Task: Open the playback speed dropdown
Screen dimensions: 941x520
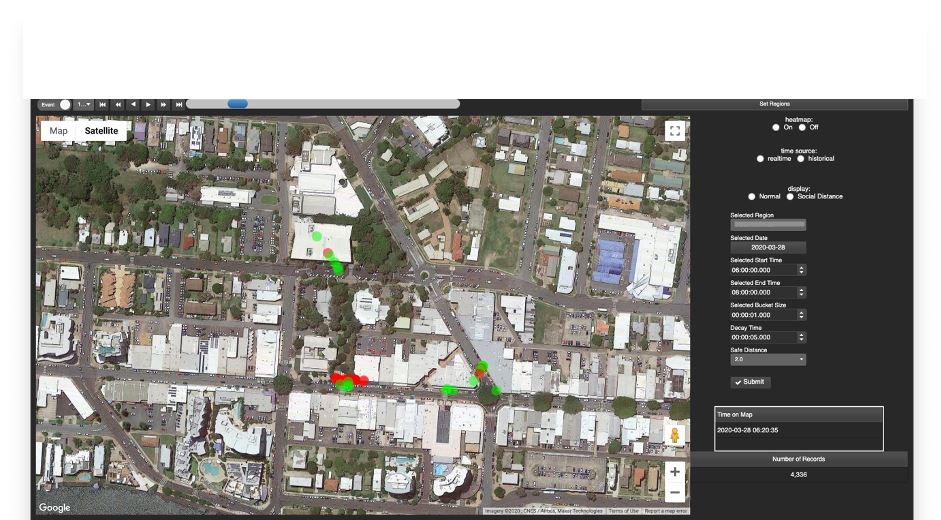Action: [x=84, y=104]
